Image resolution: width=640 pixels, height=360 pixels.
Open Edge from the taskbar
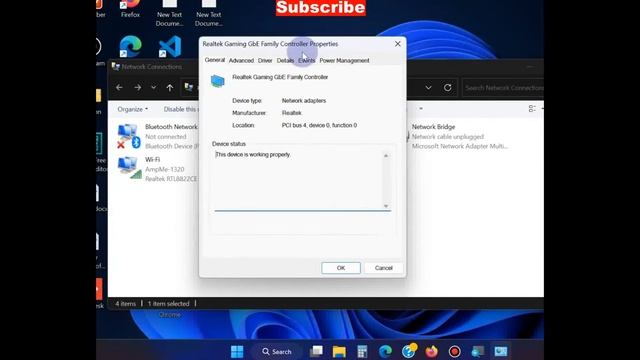(x=385, y=351)
